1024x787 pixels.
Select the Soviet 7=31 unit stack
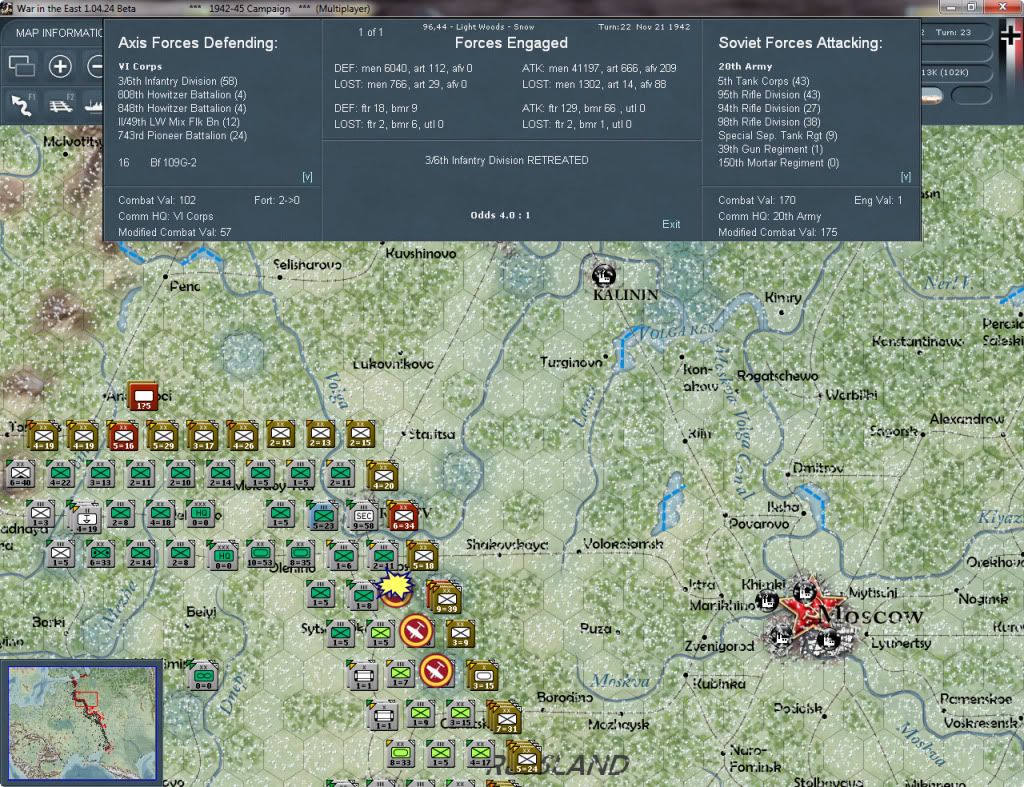coord(505,717)
